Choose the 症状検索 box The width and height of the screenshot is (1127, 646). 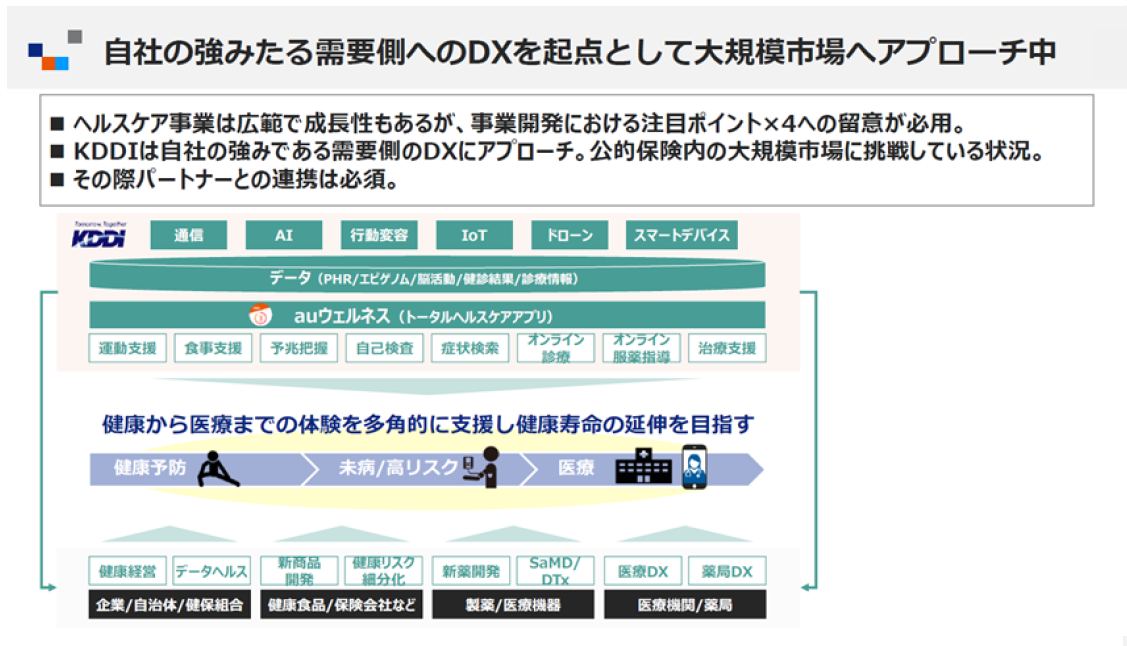(x=470, y=348)
